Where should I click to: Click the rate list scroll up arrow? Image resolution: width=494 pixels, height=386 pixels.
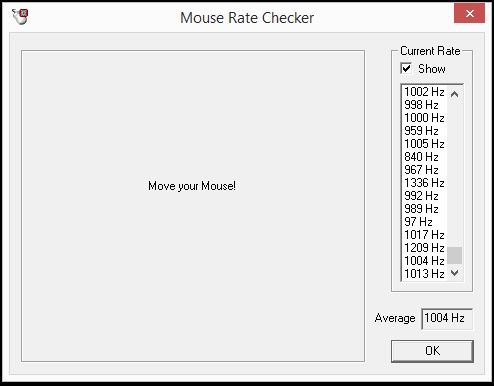point(454,94)
